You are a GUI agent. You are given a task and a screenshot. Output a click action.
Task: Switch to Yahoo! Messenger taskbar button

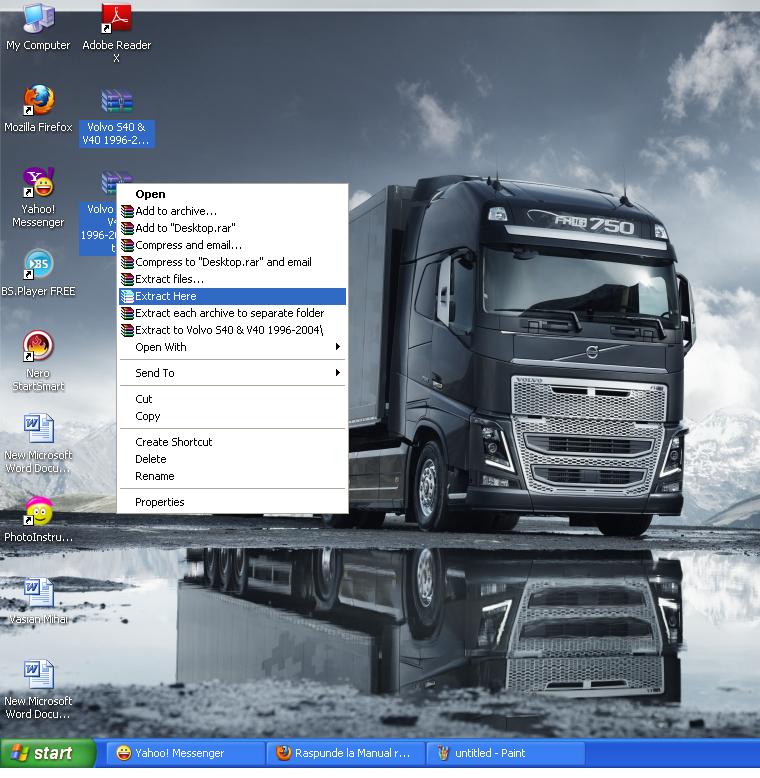pos(185,753)
